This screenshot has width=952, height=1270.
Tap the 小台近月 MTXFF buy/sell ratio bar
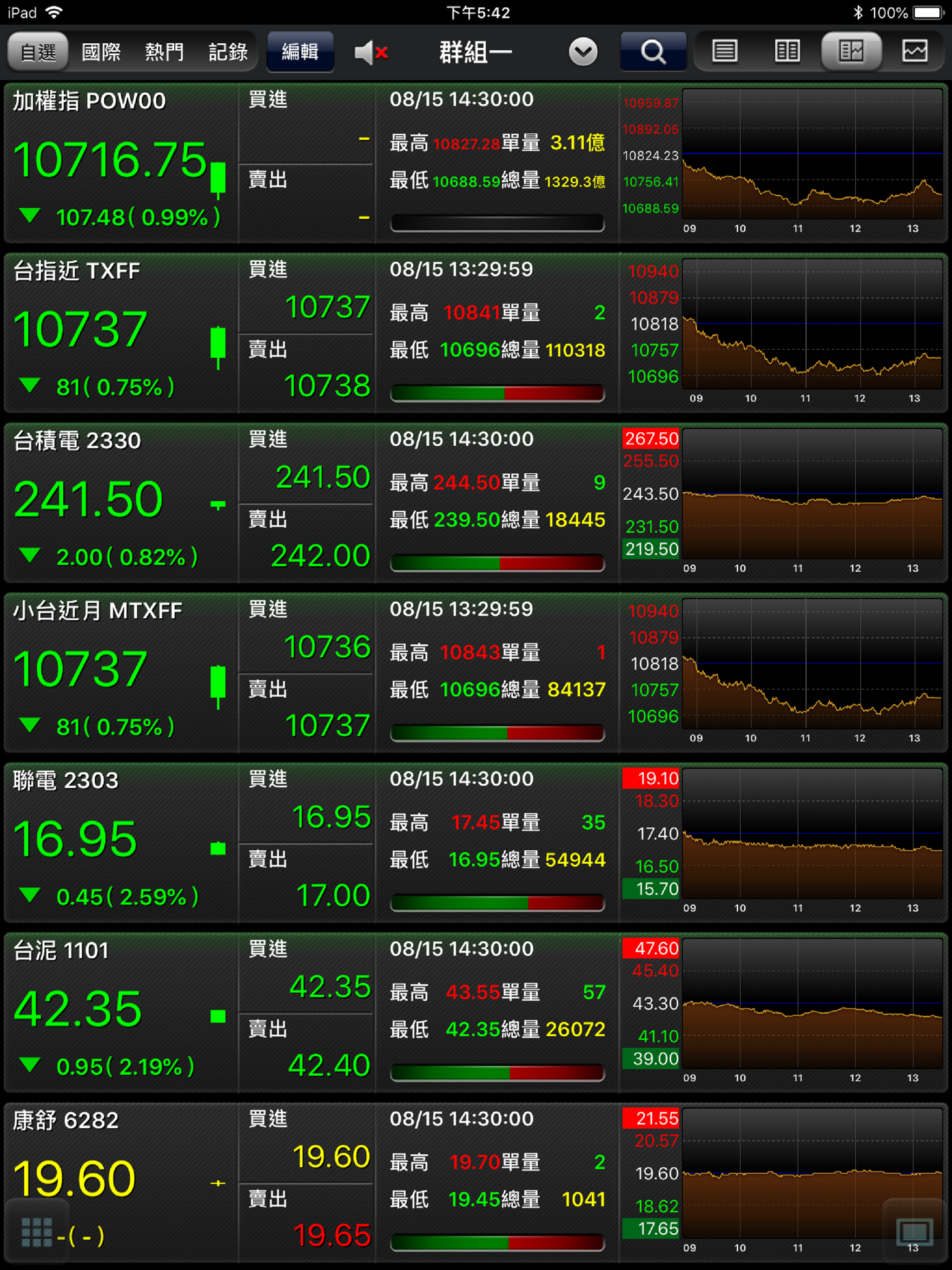tap(497, 733)
